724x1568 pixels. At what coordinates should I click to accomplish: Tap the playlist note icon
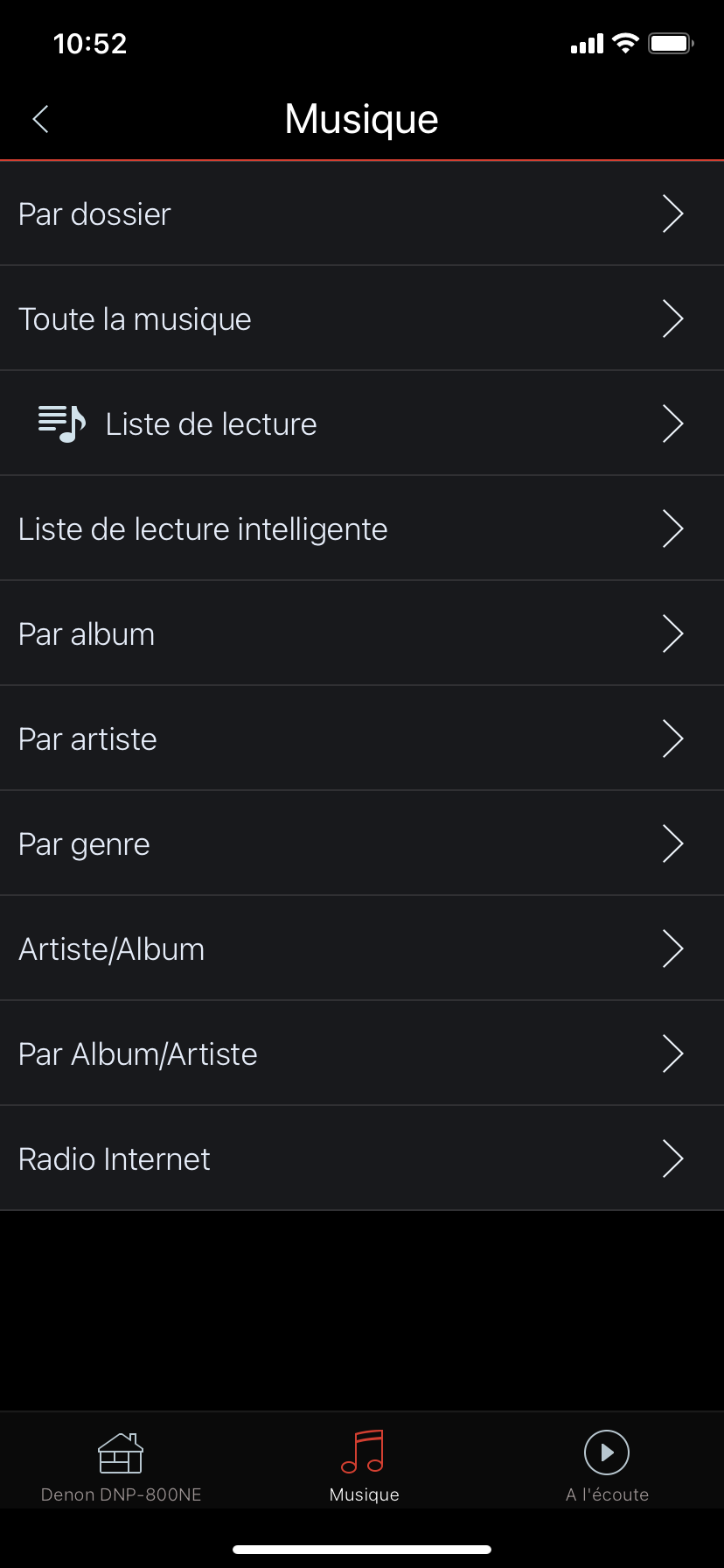(62, 424)
